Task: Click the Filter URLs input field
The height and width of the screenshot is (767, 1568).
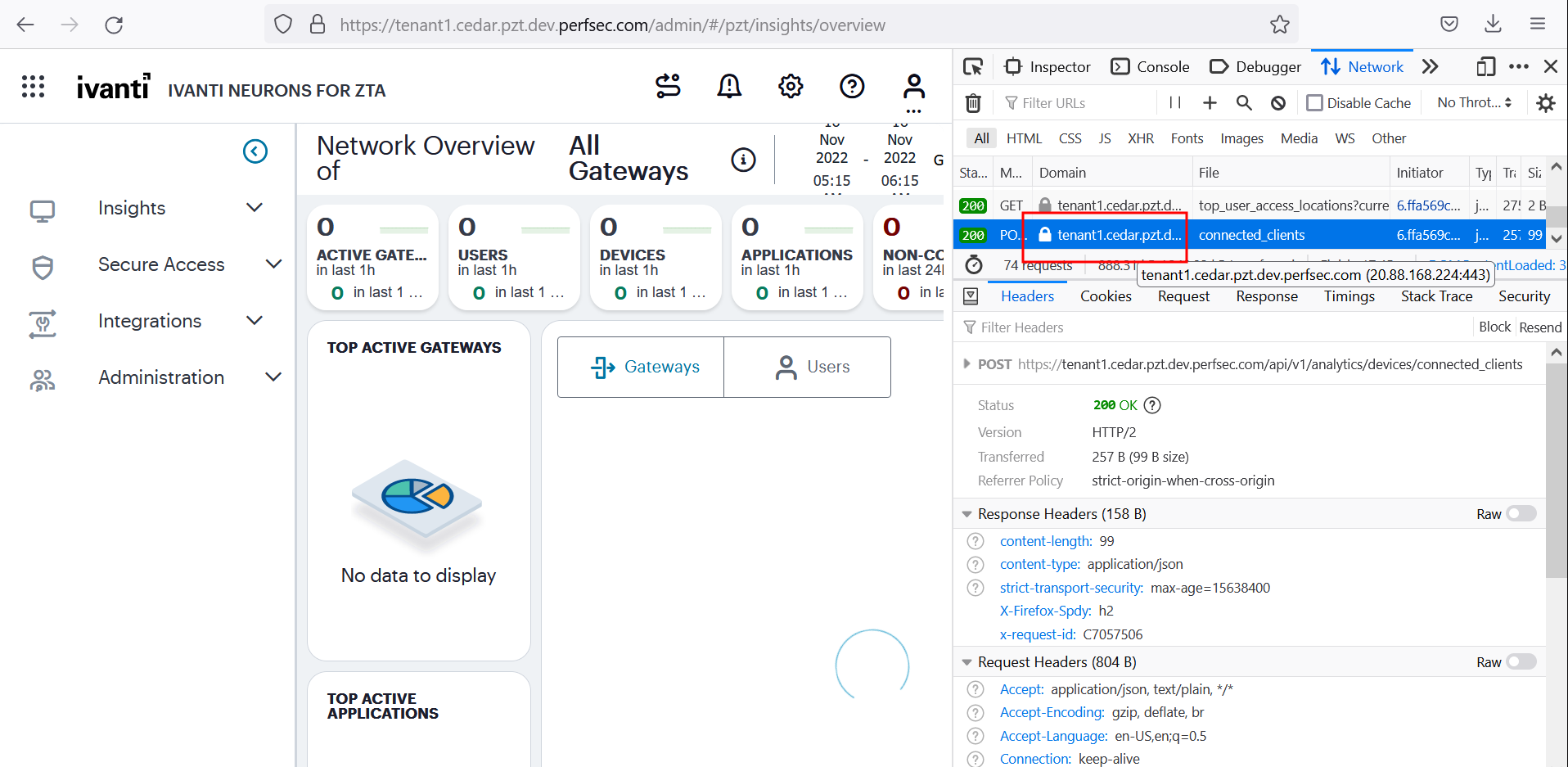Action: (x=1080, y=103)
